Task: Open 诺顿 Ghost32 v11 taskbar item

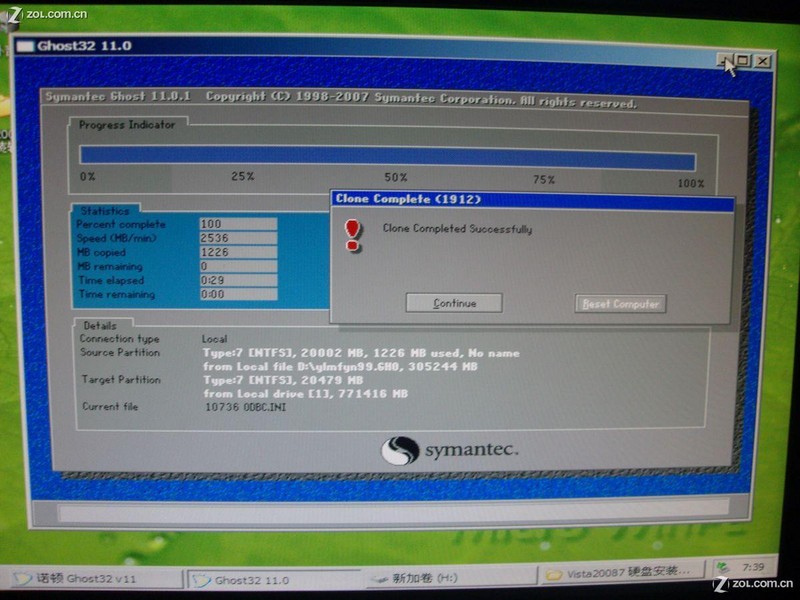Action: (x=96, y=578)
